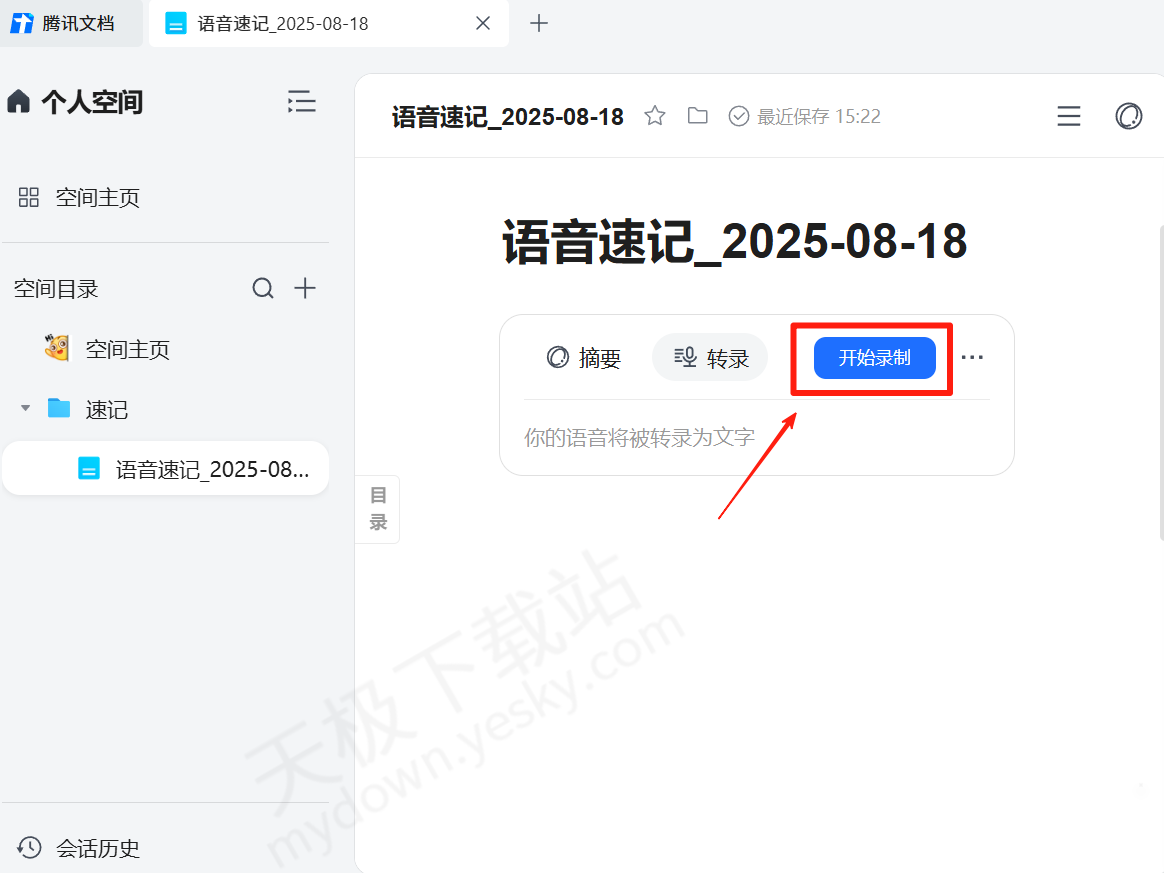The image size is (1164, 873).
Task: Select 空间主页 item in the directory tree
Action: pos(127,349)
